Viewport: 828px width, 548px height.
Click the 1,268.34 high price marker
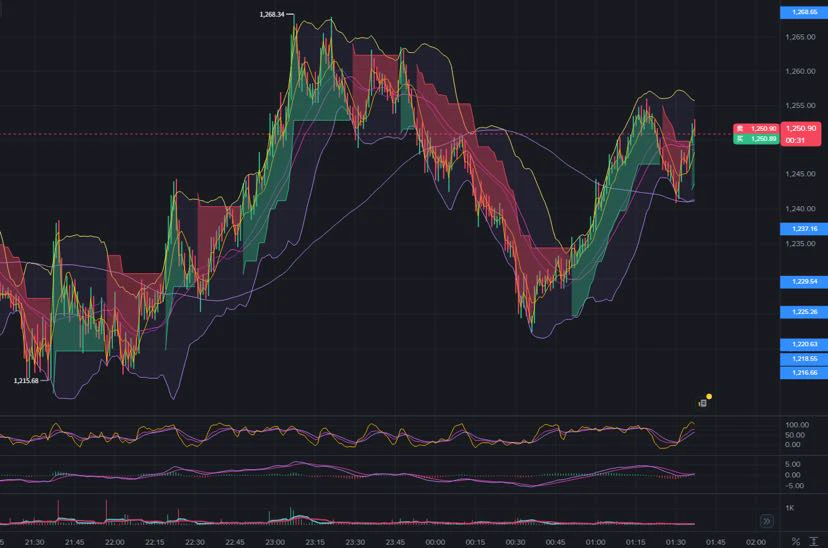[x=272, y=14]
